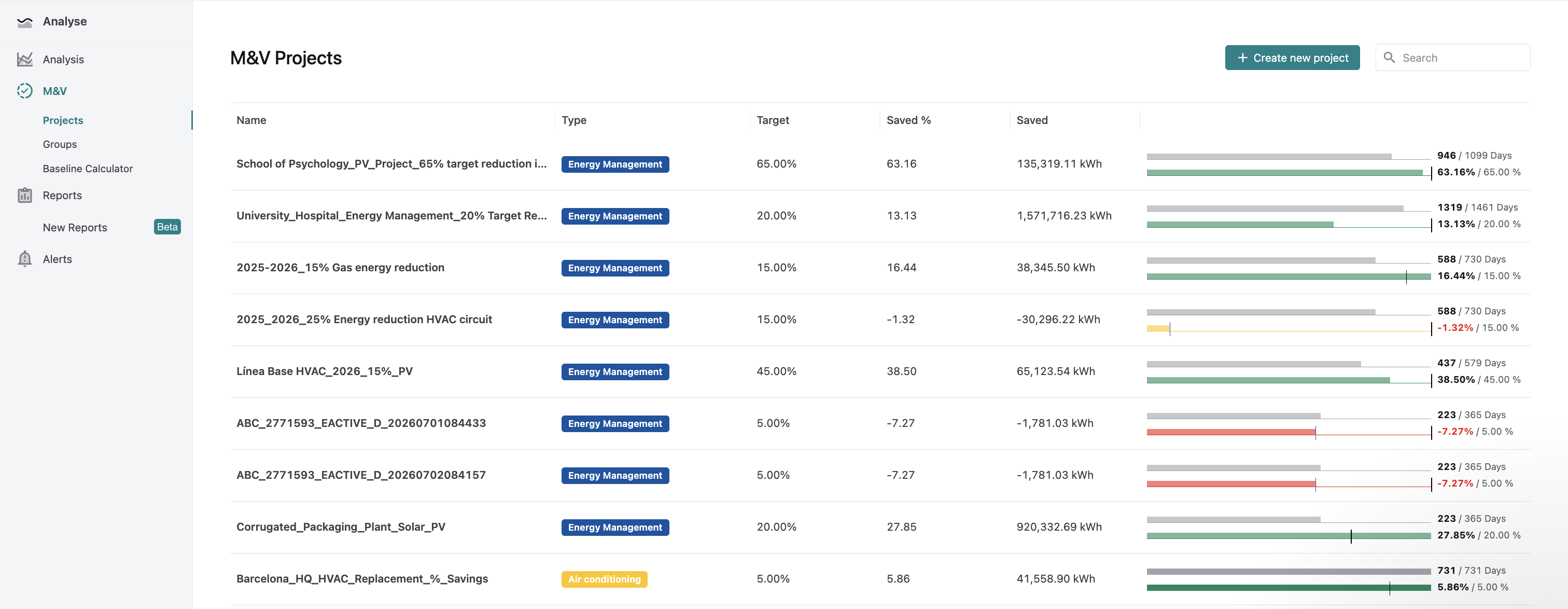Click the Create new project button
This screenshot has height=609, width=1568.
pos(1292,57)
